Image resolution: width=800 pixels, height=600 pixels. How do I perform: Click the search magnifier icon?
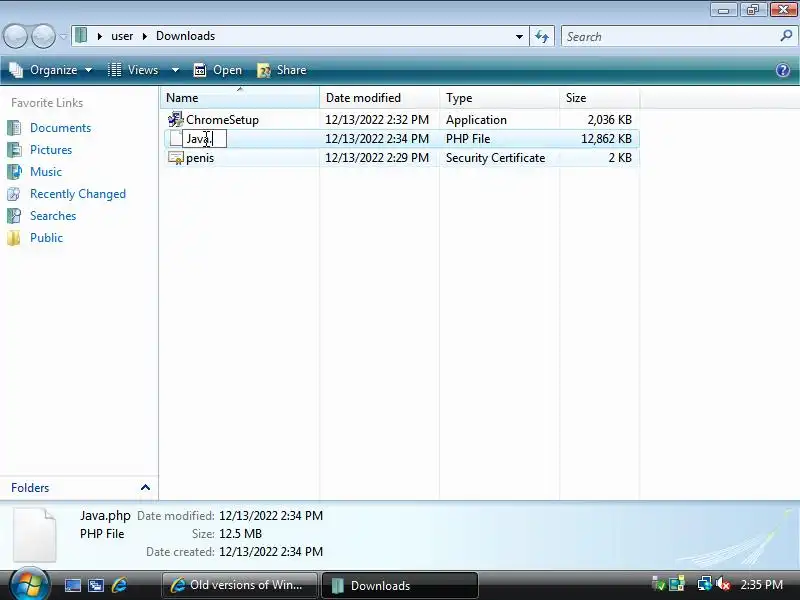pyautogui.click(x=786, y=36)
